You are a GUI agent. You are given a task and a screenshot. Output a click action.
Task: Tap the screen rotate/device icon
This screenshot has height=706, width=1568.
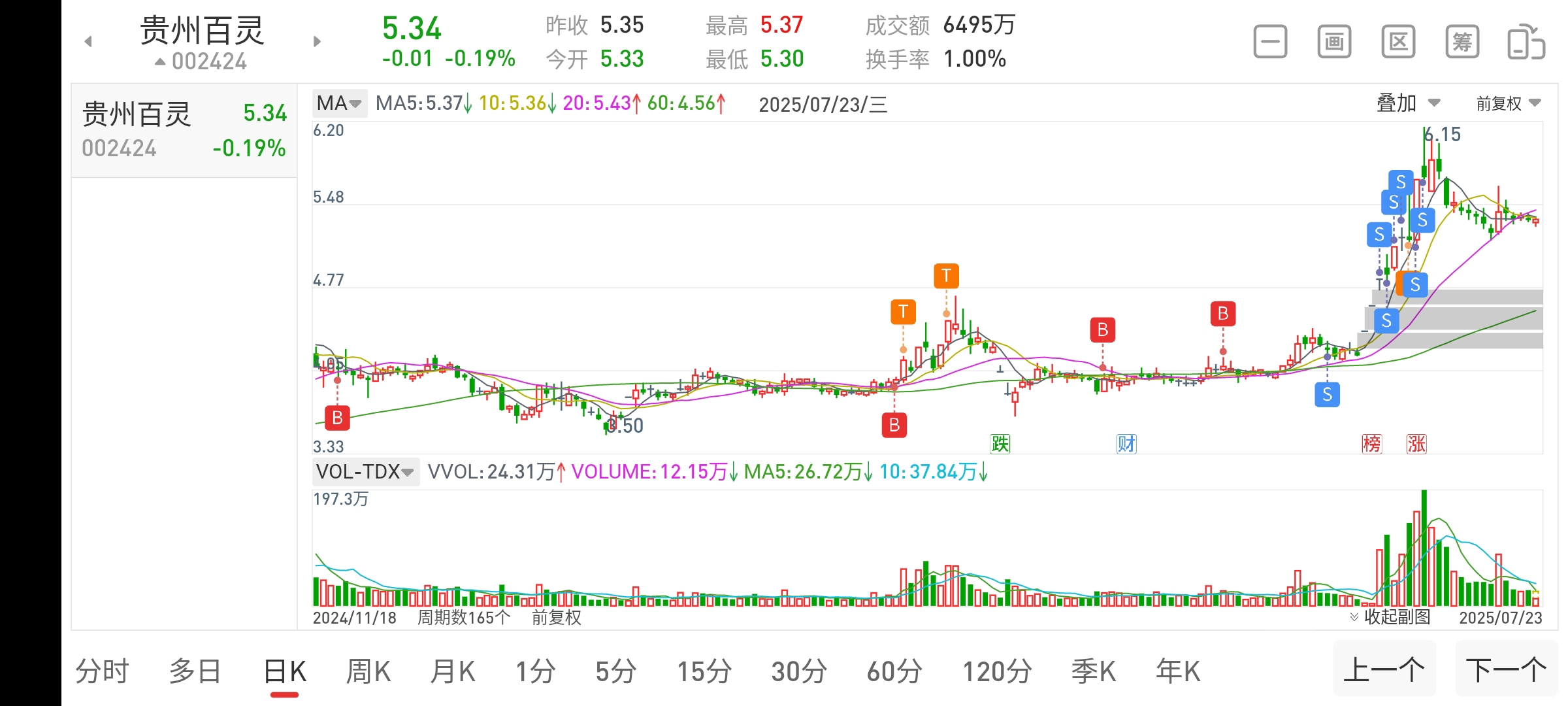(1526, 42)
